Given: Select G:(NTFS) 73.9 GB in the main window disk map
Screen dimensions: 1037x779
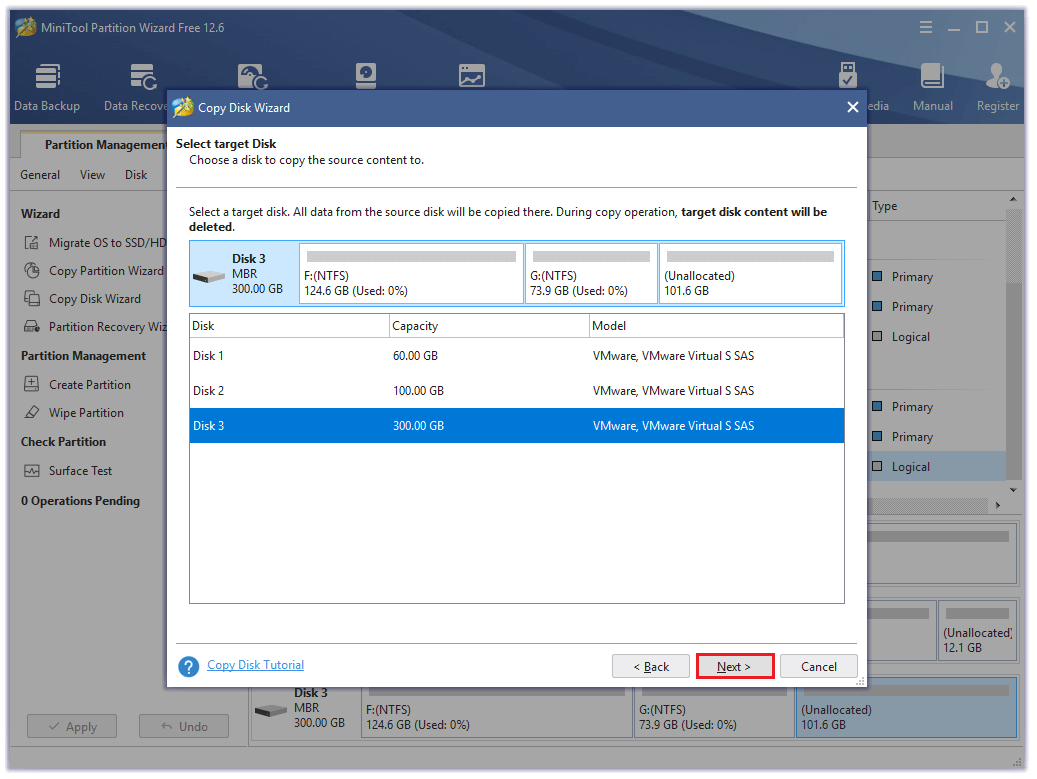Looking at the screenshot, I should pyautogui.click(x=713, y=713).
